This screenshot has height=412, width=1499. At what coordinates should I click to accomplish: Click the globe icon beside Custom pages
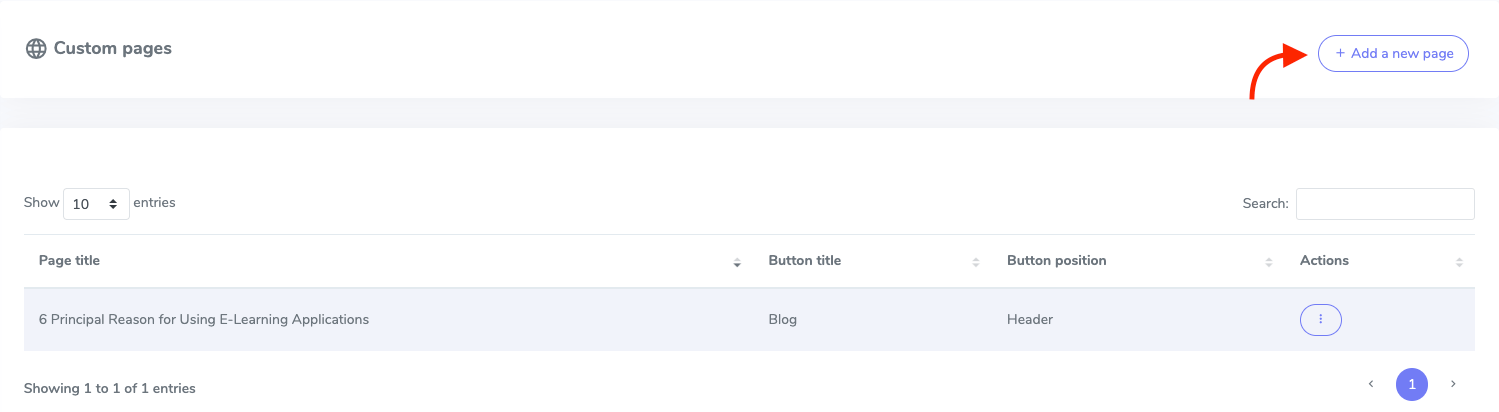tap(36, 49)
